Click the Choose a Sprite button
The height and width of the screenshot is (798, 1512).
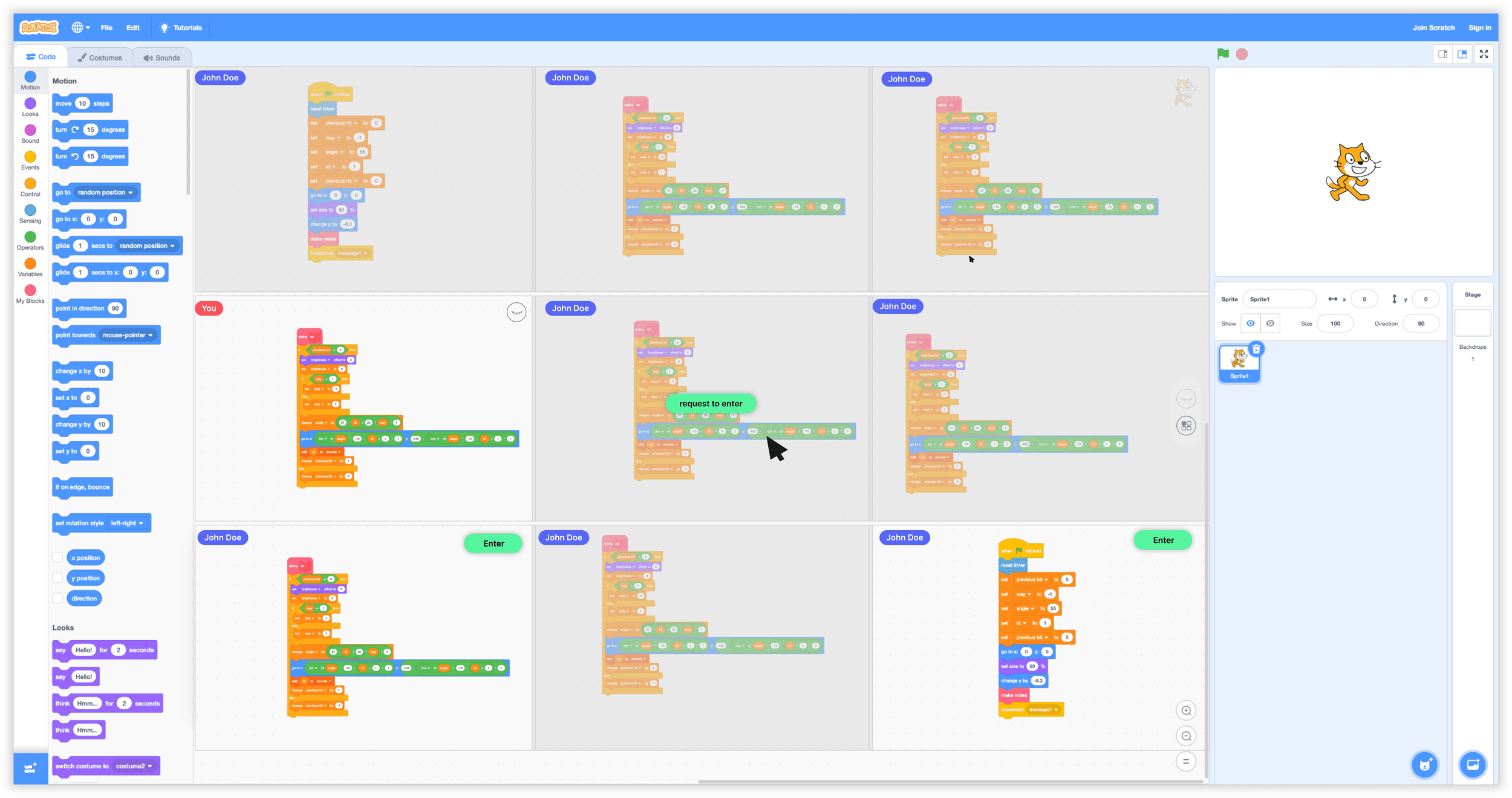click(x=1425, y=765)
